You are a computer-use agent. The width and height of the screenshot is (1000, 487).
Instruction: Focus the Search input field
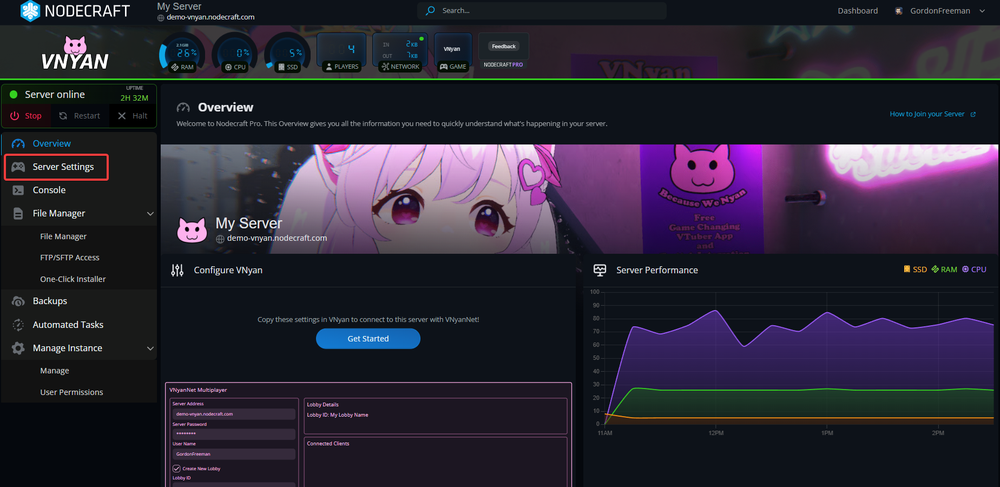[x=542, y=11]
